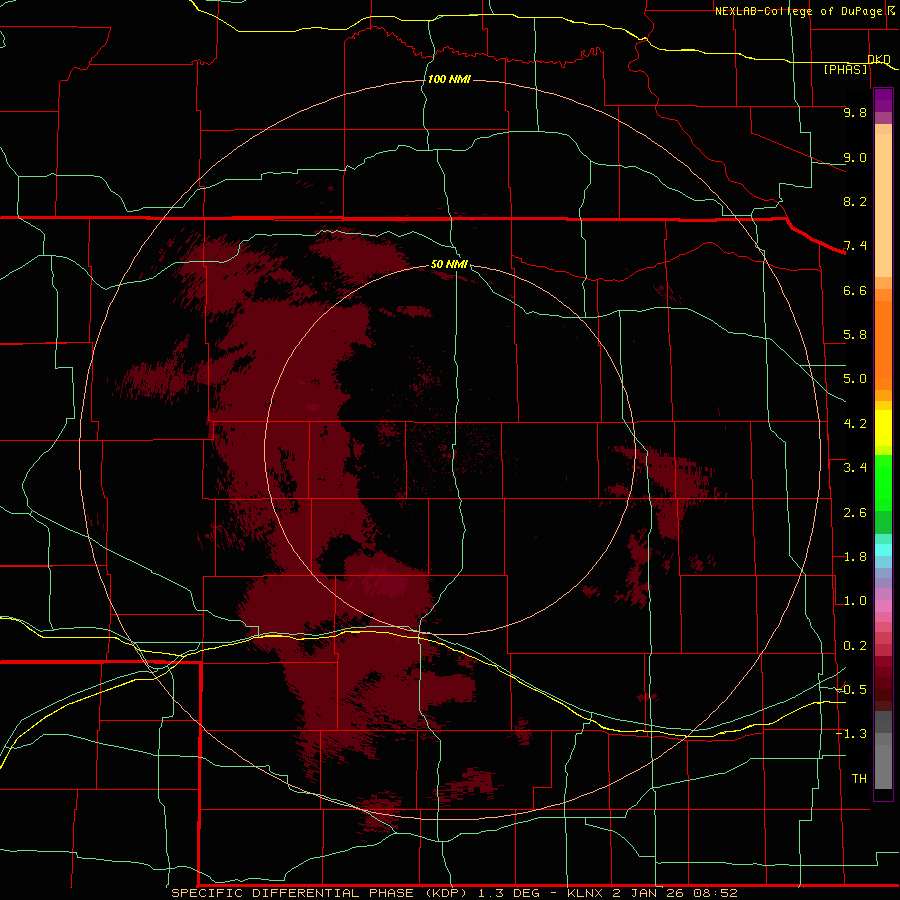Pick the yellow band in the color bar
900x900 pixels.
(883, 428)
